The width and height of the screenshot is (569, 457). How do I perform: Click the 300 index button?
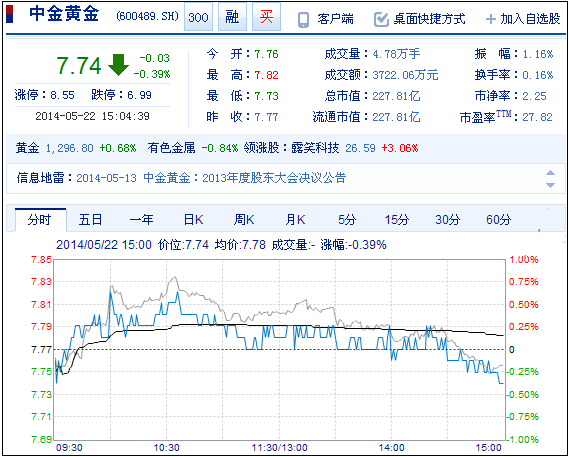pyautogui.click(x=198, y=17)
